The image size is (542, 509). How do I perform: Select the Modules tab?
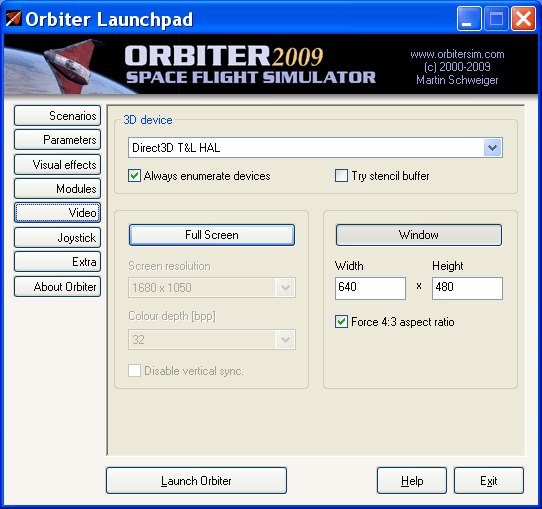point(57,189)
